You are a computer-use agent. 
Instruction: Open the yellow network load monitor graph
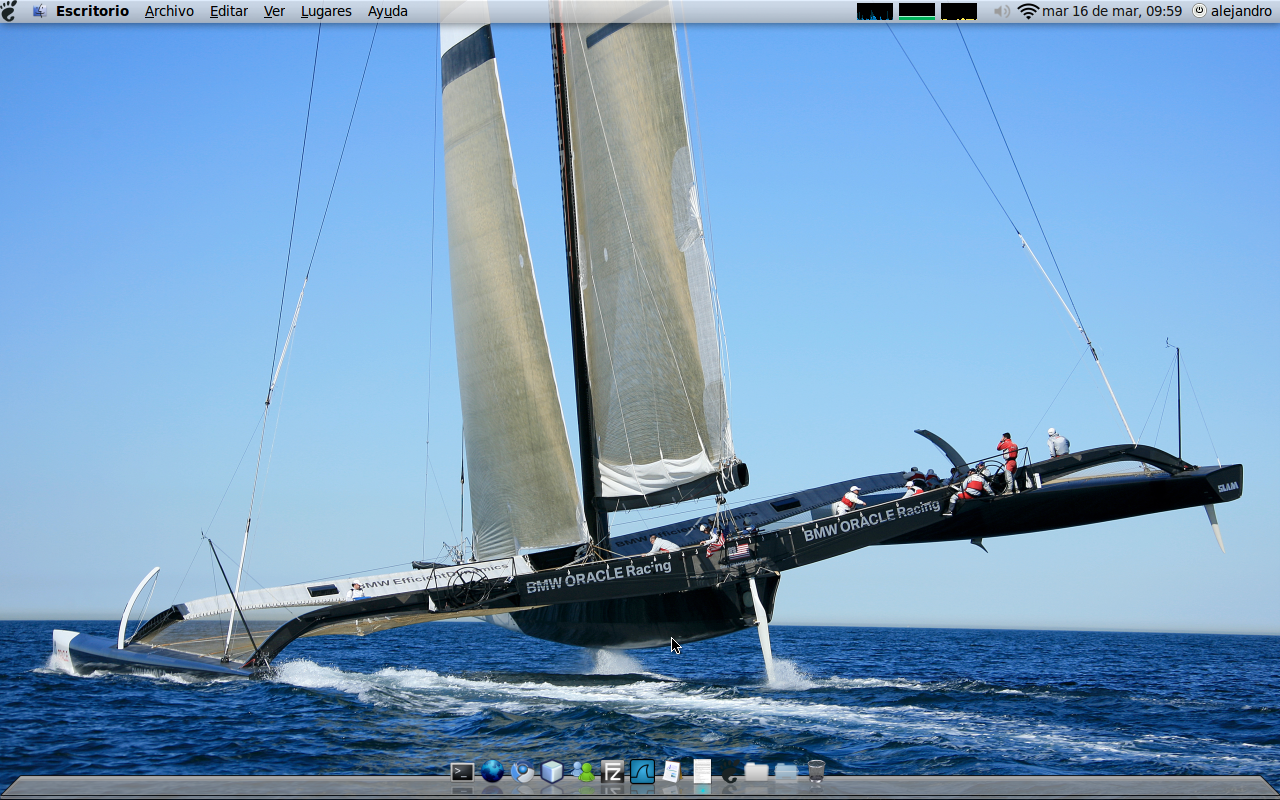(x=959, y=11)
